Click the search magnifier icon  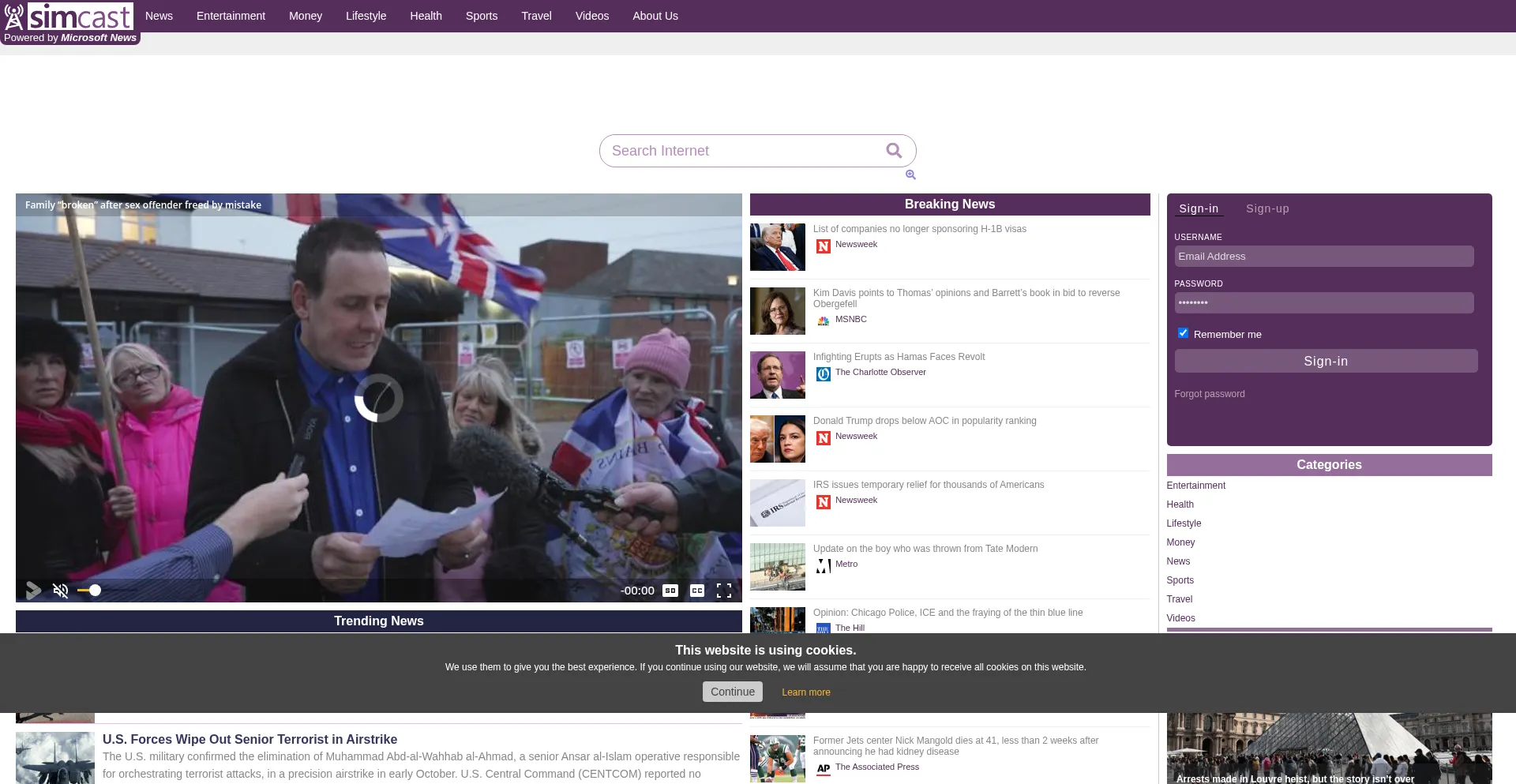click(894, 151)
